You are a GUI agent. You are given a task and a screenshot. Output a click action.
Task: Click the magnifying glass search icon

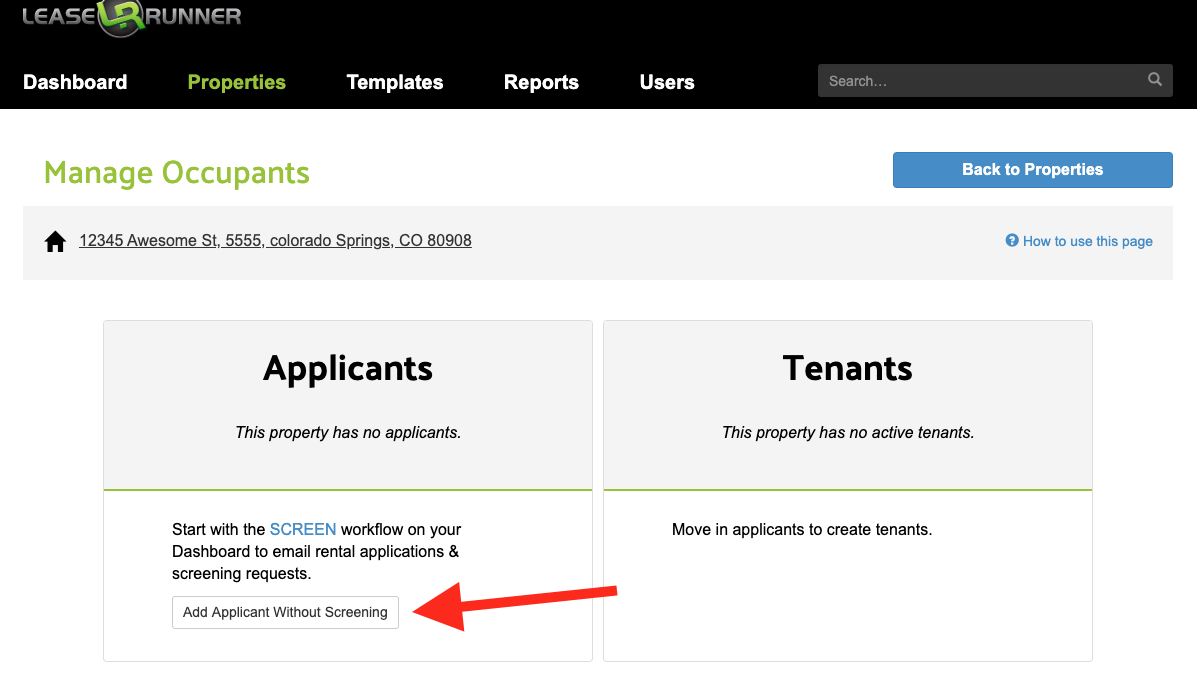[x=1155, y=80]
